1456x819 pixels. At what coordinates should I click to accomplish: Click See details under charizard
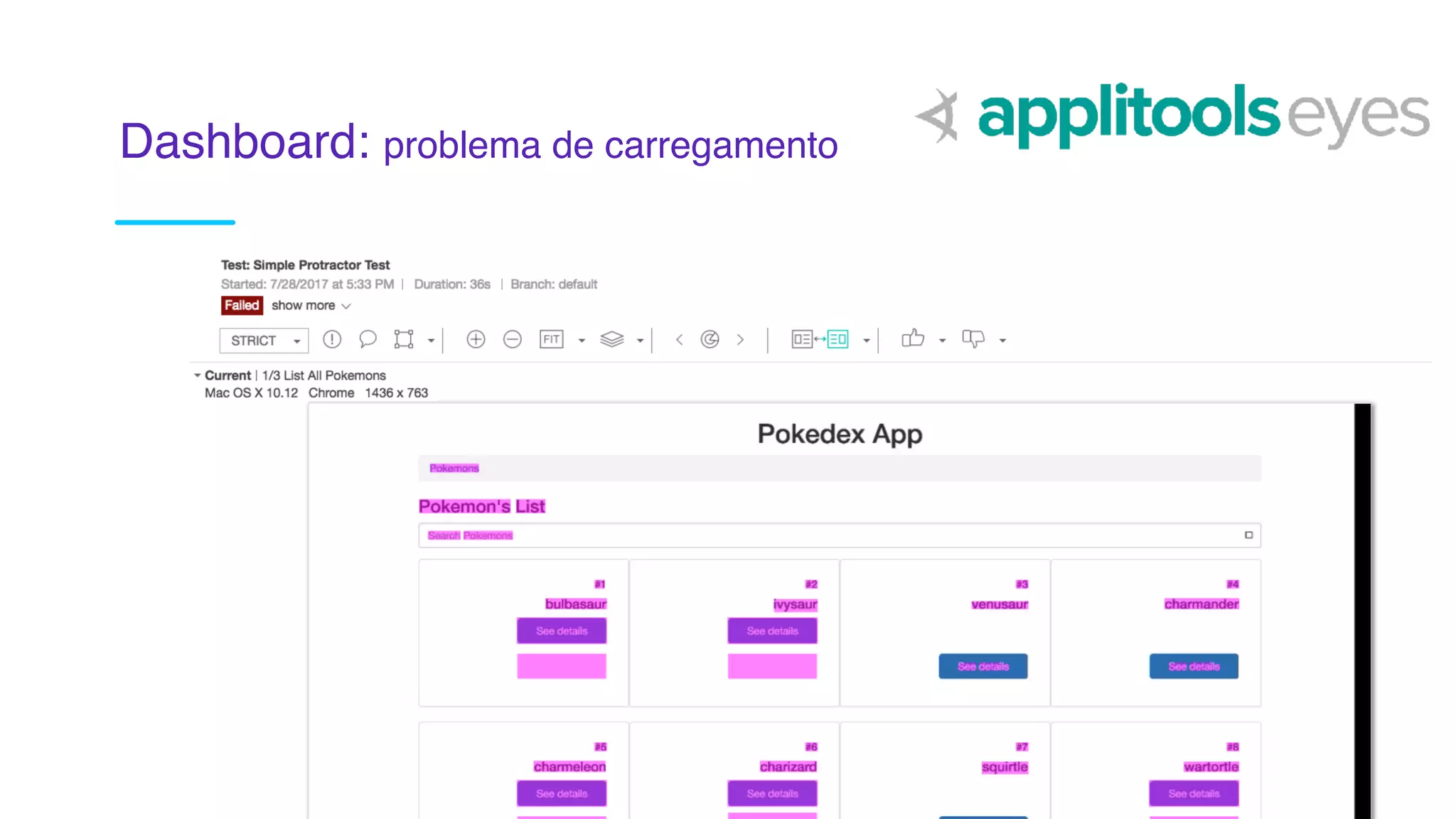point(772,793)
